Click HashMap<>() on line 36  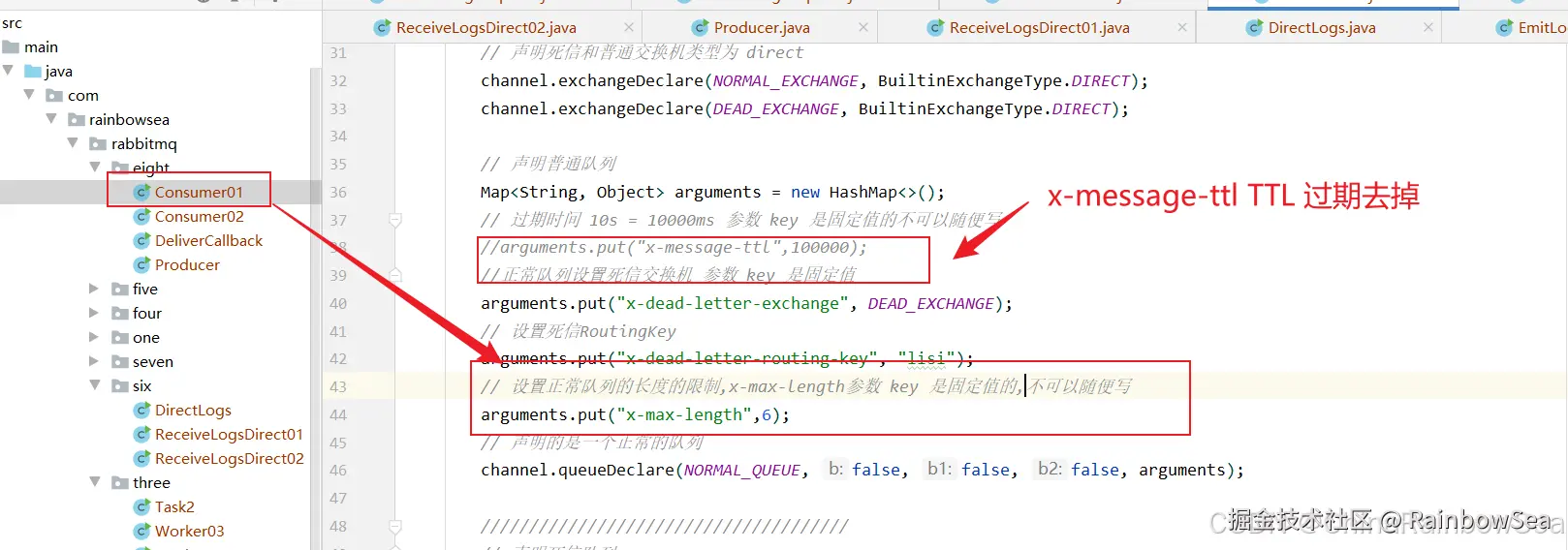point(882,192)
